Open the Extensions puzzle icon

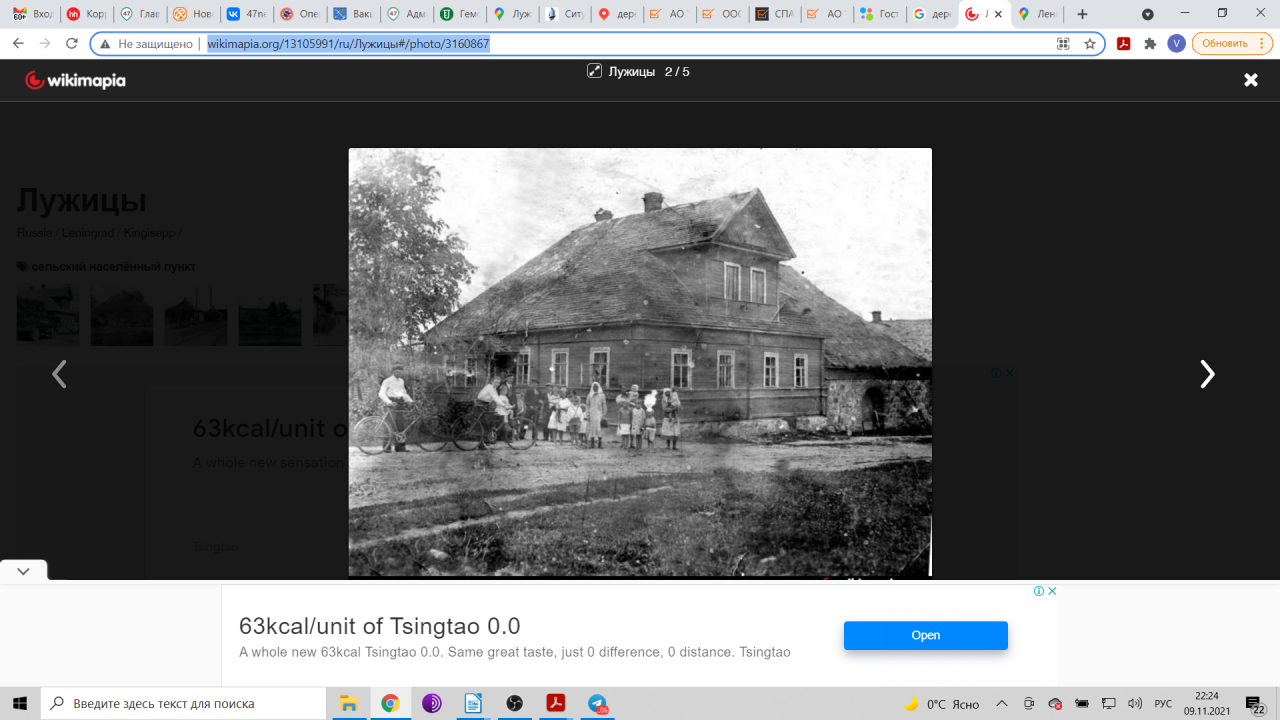coord(1150,44)
